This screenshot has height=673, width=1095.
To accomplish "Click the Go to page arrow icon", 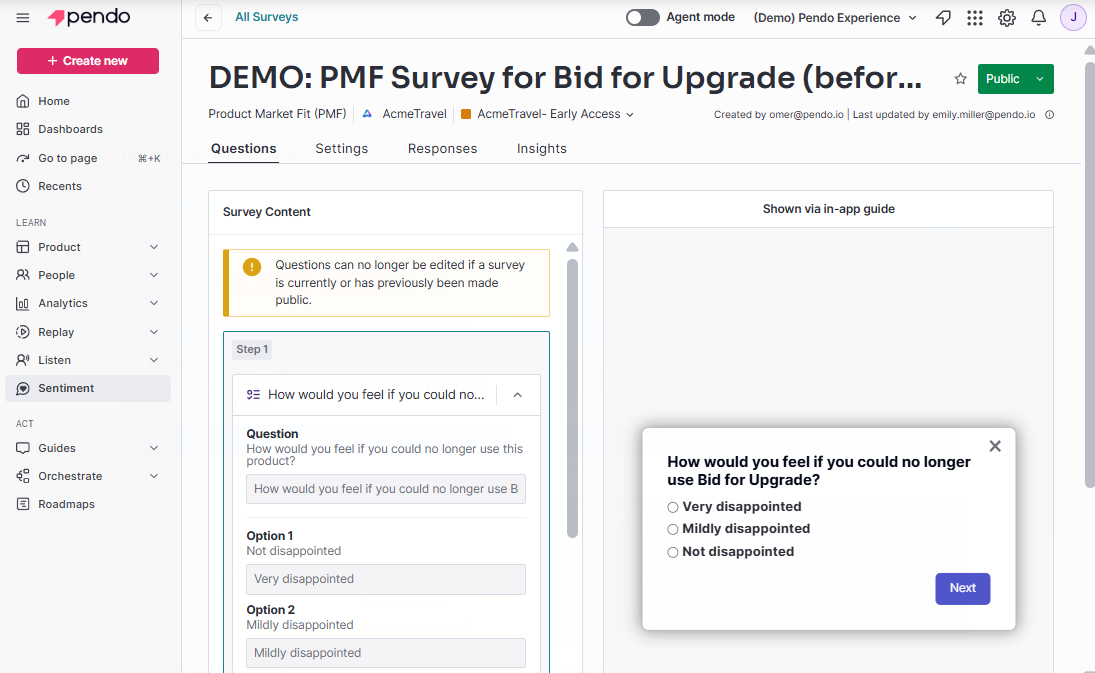I will (x=23, y=158).
